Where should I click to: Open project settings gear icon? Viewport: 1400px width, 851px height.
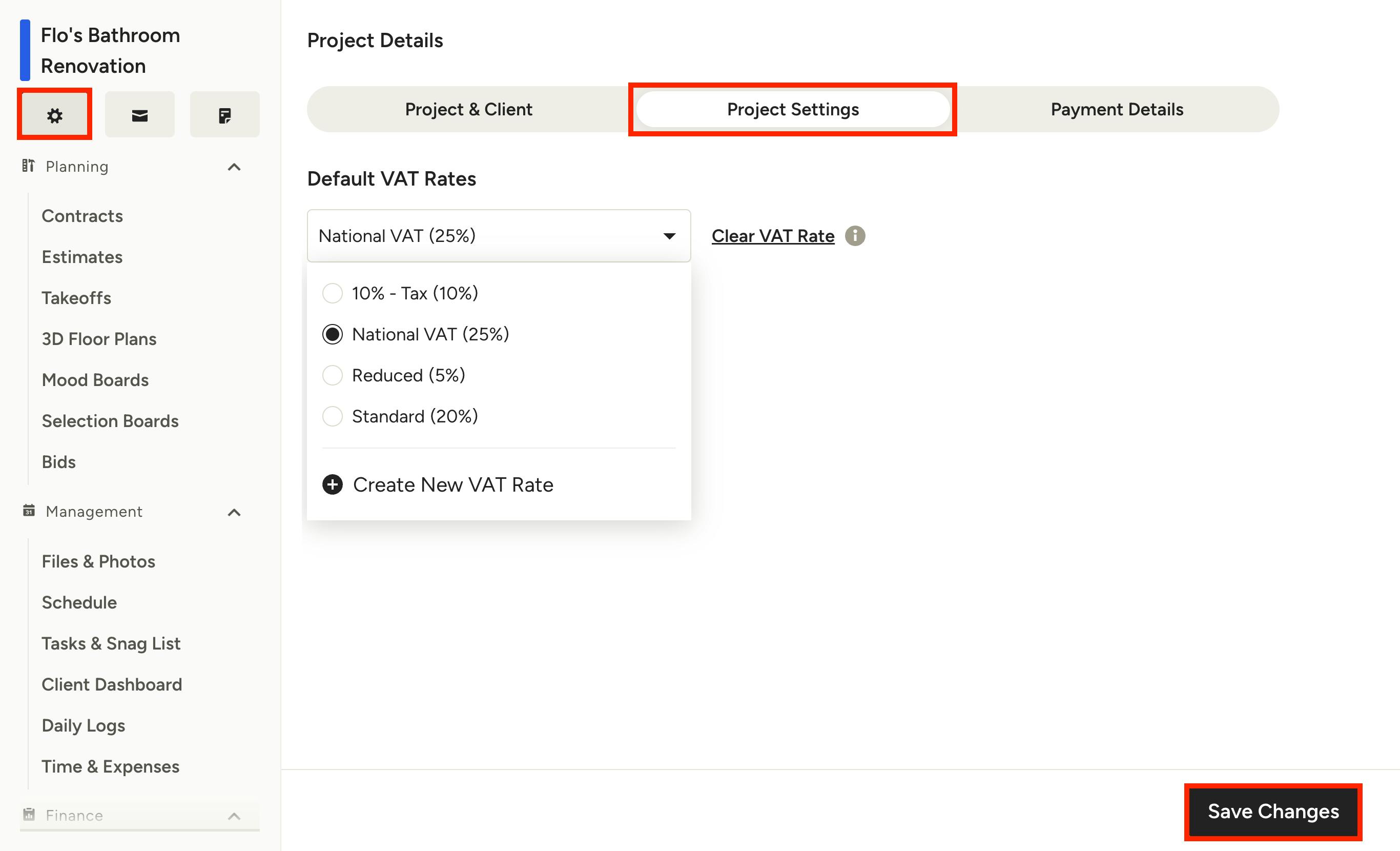(x=54, y=115)
